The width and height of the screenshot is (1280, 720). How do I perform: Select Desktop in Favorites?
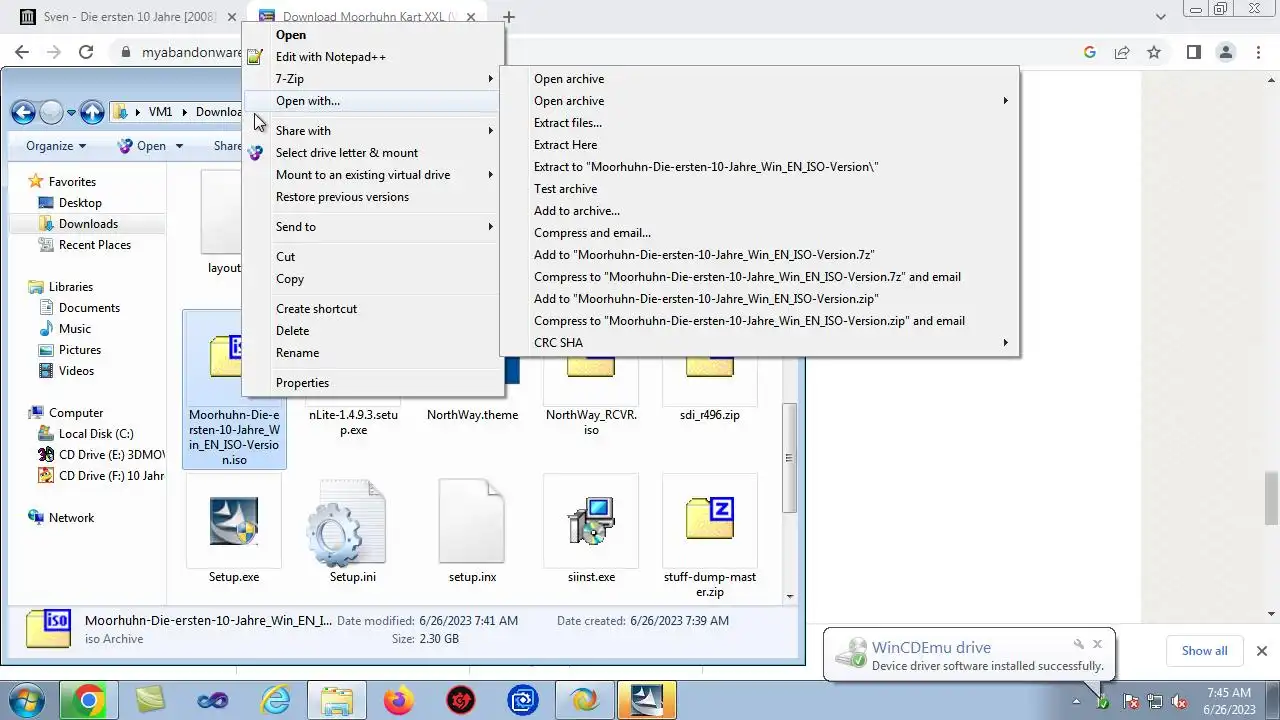coord(80,203)
